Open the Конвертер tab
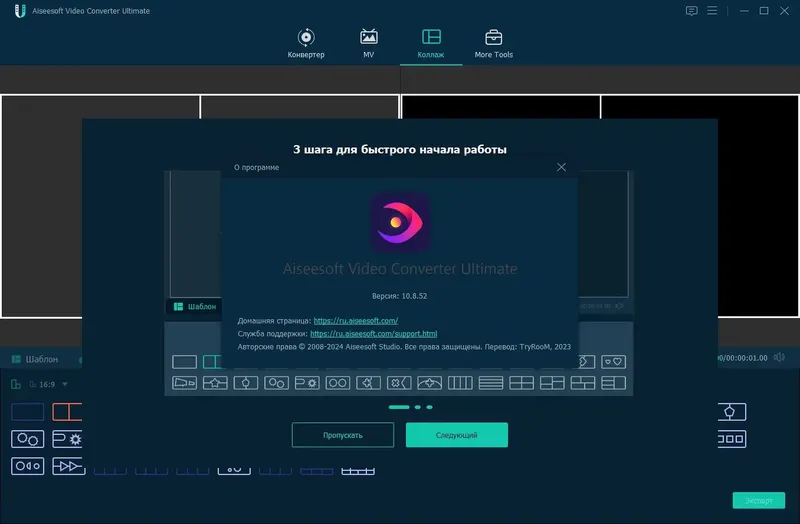 [x=306, y=43]
